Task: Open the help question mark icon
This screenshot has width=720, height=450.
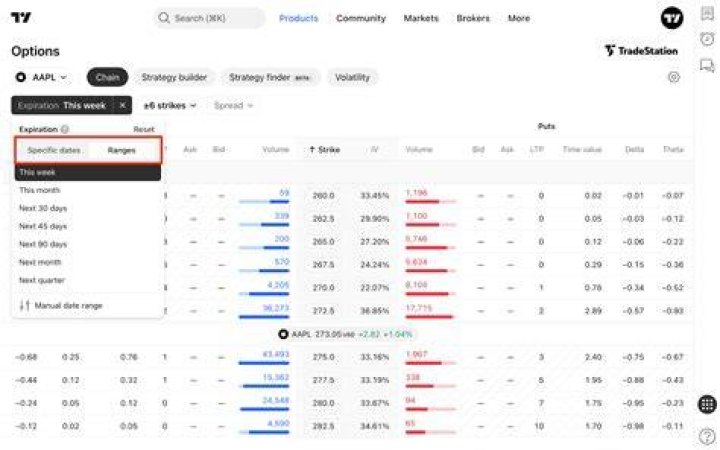Action: point(707,436)
